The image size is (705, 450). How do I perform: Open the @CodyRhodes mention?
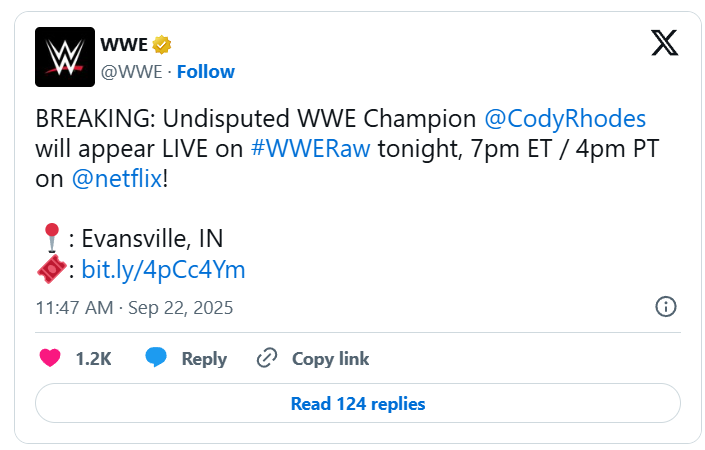[x=566, y=119]
